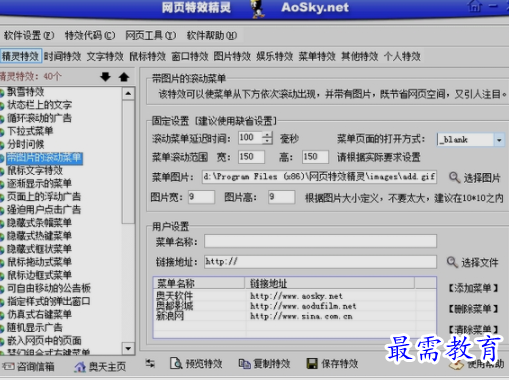
Task: Select 可自由移动的公告板 in effects list
Action: (49, 288)
